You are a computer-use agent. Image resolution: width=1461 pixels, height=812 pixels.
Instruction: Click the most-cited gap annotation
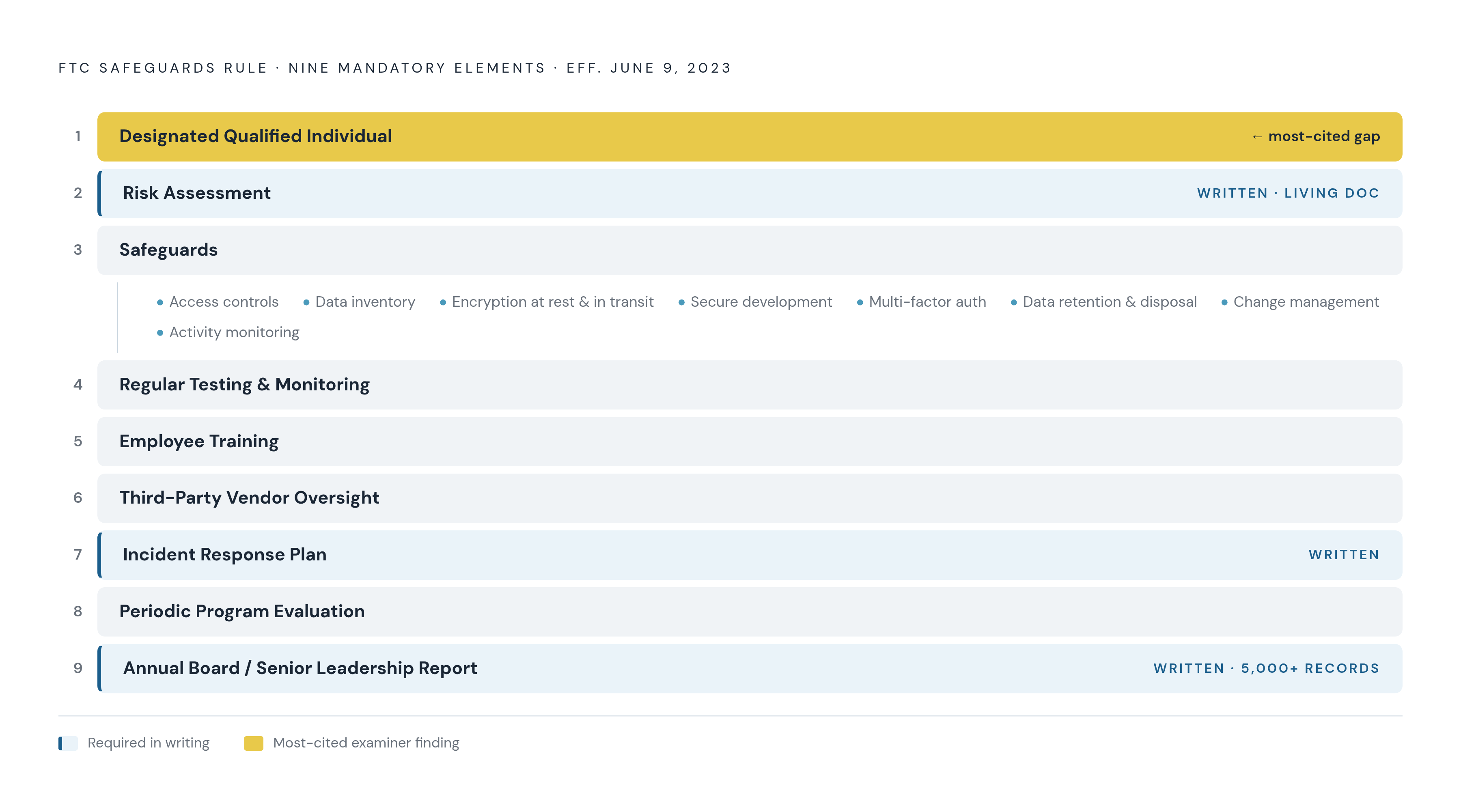(x=1315, y=137)
